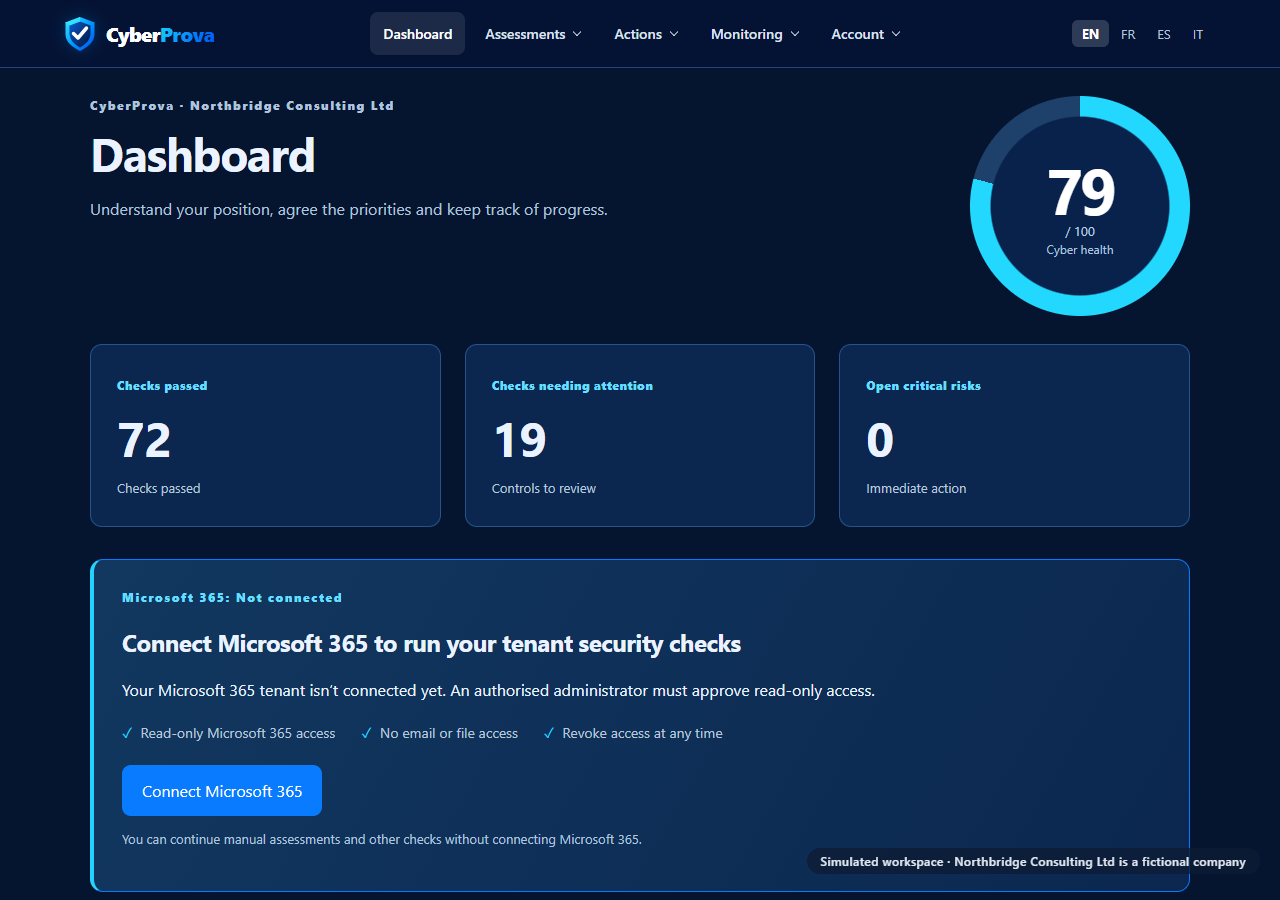Expand the Actions dropdown menu
The image size is (1280, 900).
tap(646, 34)
